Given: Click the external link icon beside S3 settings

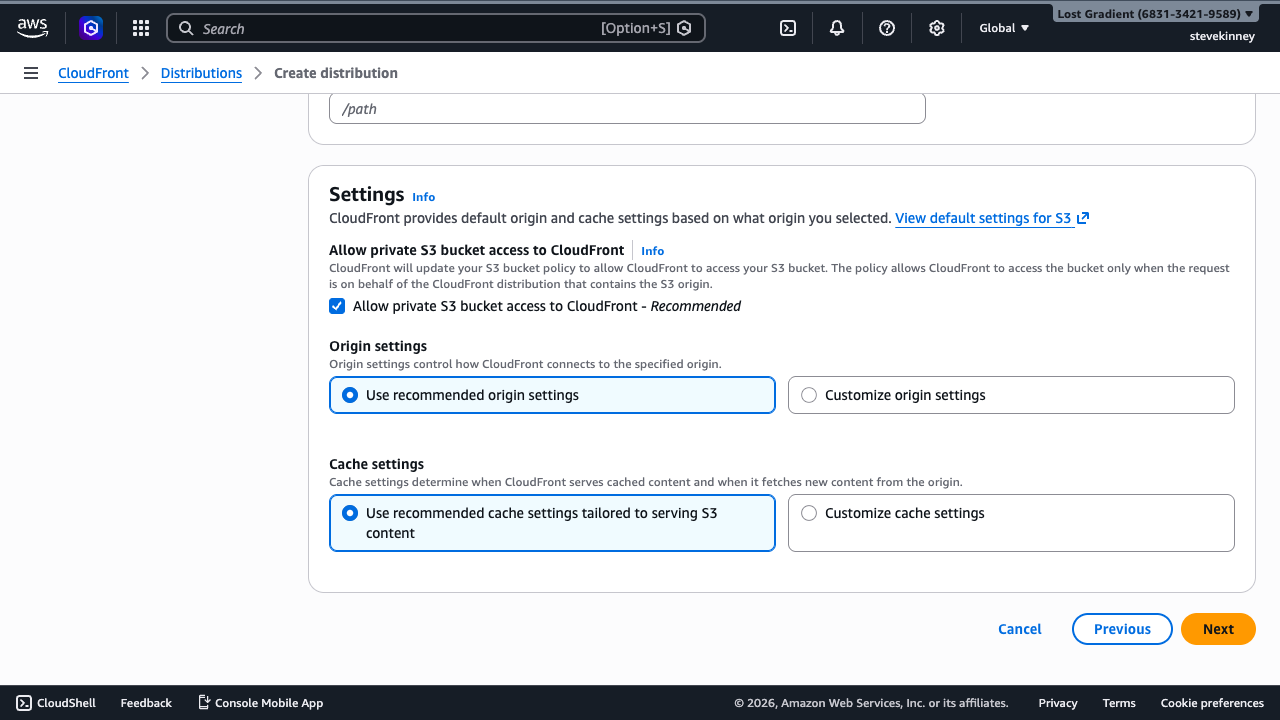Looking at the screenshot, I should tap(1083, 218).
